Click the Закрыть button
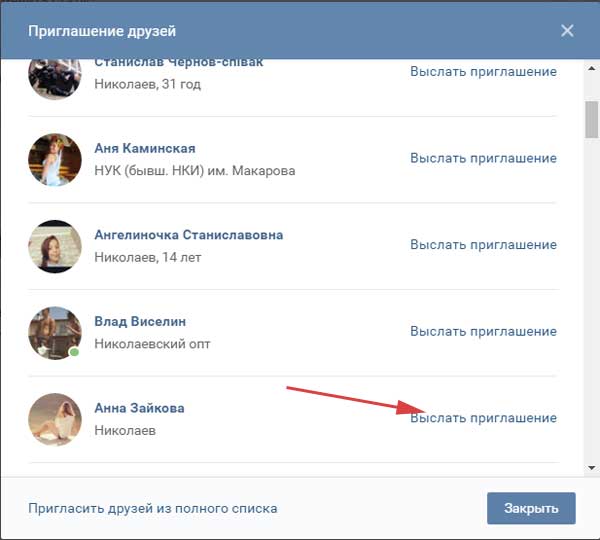 tap(531, 508)
